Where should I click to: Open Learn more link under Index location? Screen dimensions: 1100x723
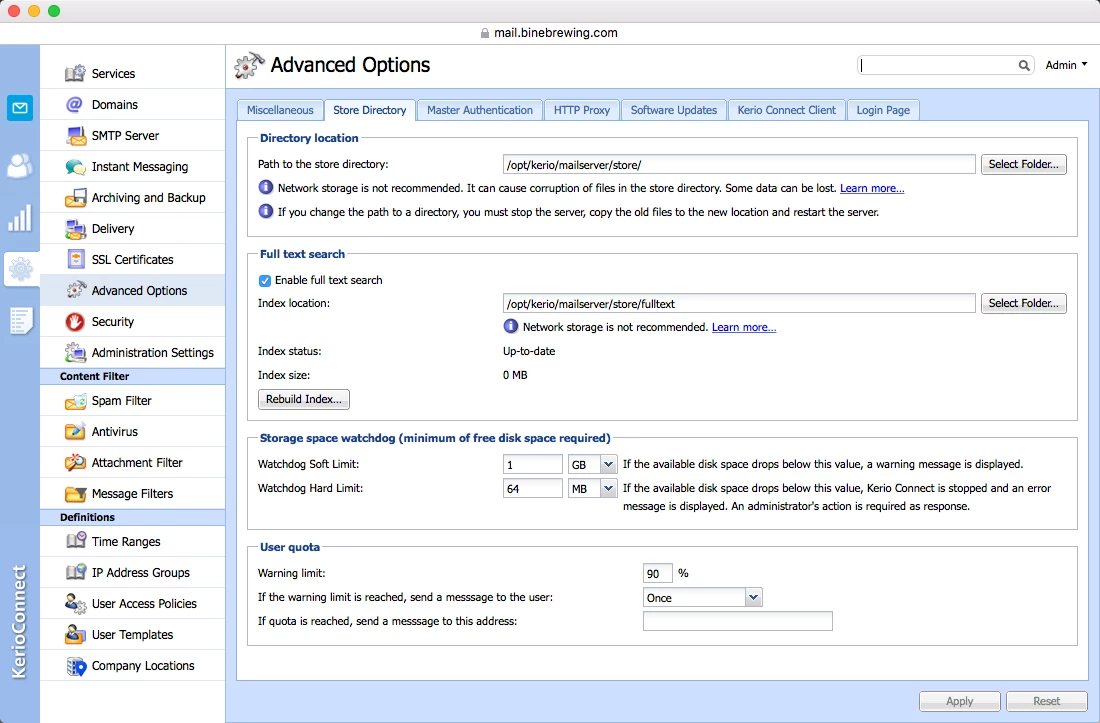[x=743, y=328]
